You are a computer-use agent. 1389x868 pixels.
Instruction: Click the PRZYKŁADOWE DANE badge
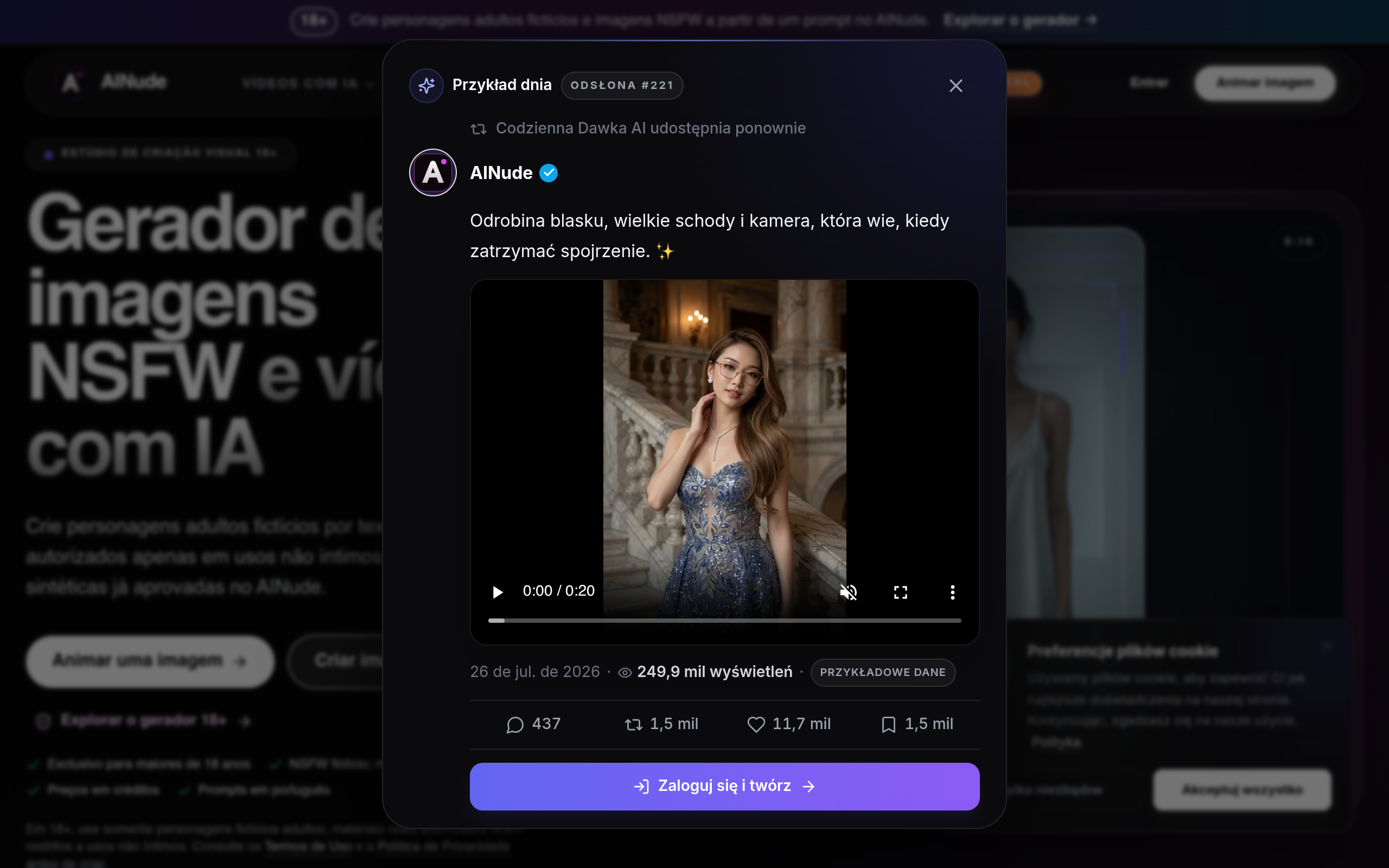coord(883,672)
